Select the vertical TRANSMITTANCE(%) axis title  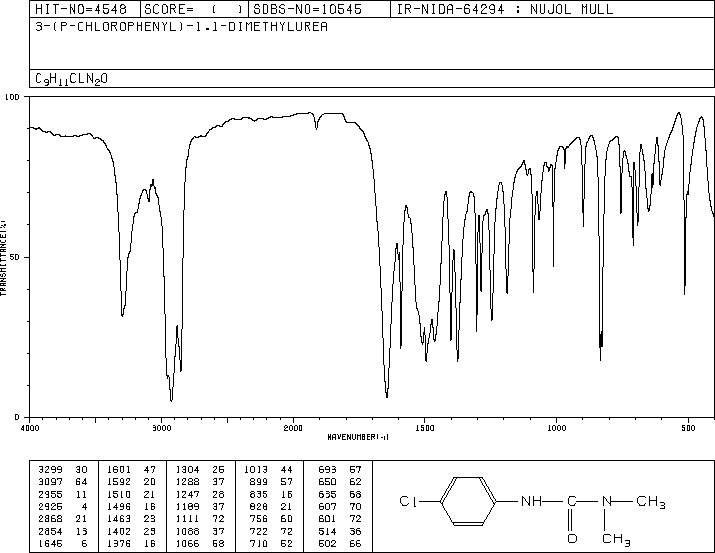pyautogui.click(x=3, y=258)
